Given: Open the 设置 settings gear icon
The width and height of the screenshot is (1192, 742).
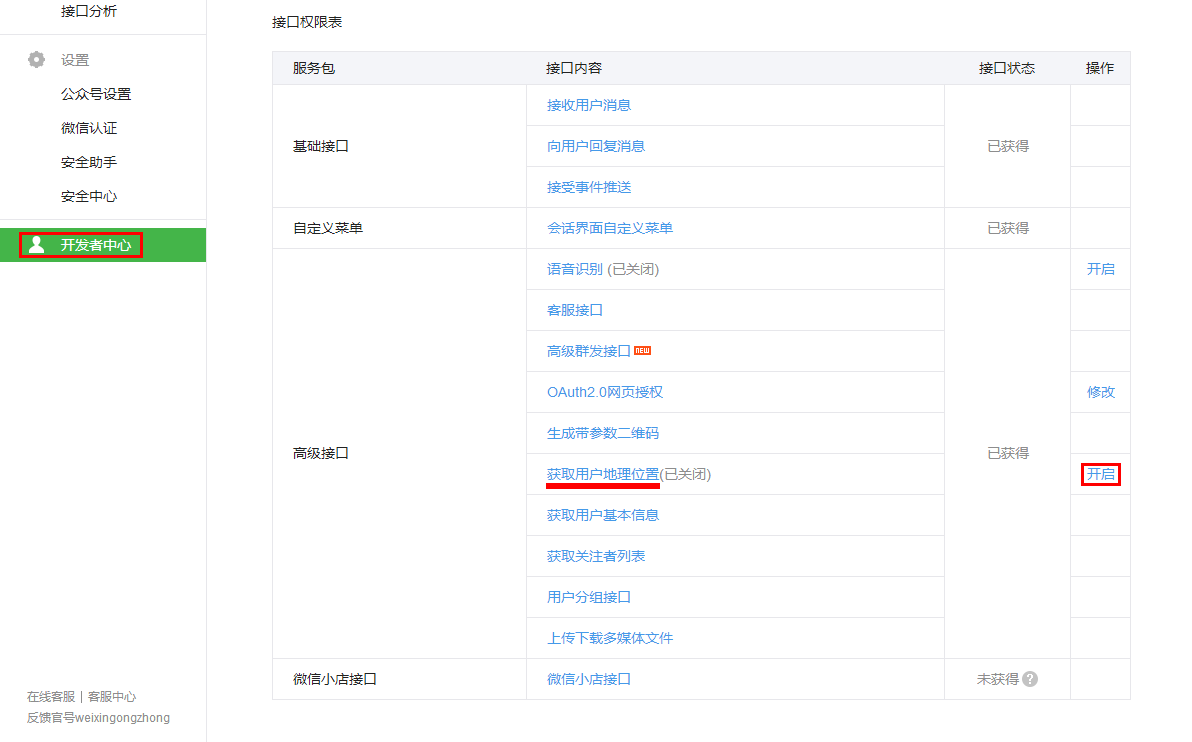Looking at the screenshot, I should 36,59.
